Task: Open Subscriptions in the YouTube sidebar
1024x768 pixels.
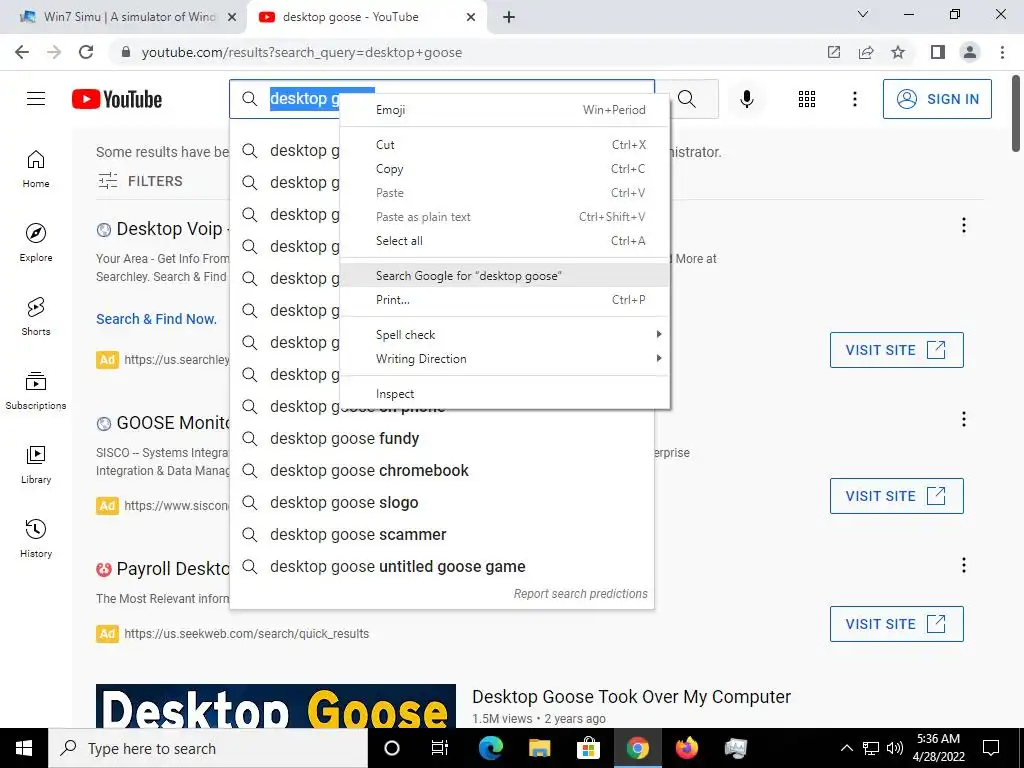Action: pos(36,391)
